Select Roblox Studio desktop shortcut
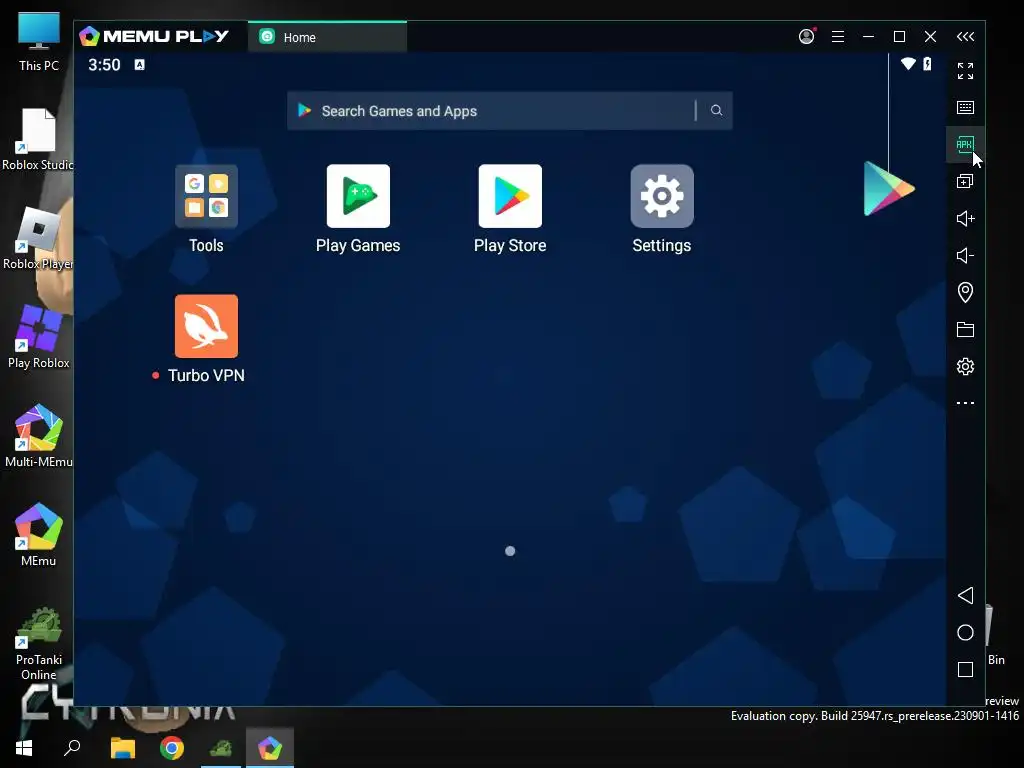The width and height of the screenshot is (1024, 768). click(37, 140)
